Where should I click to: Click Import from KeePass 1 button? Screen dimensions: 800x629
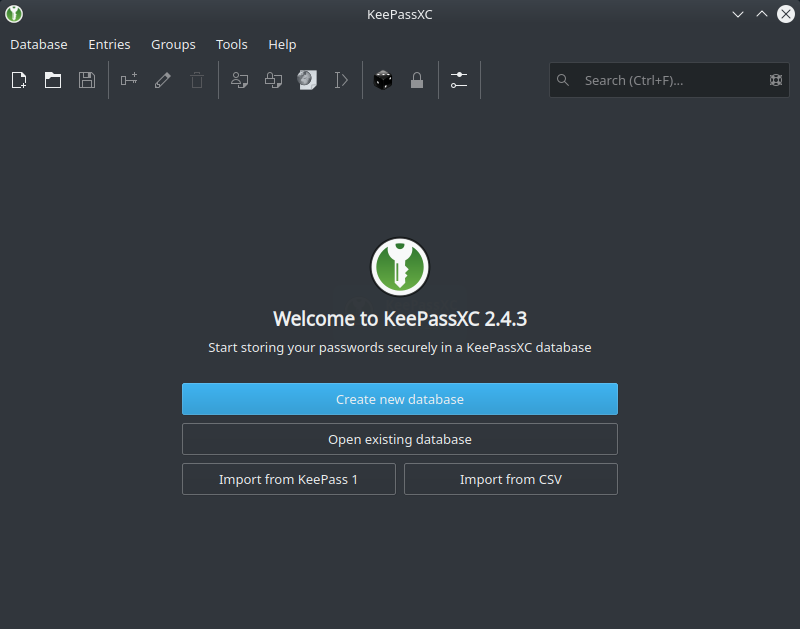(289, 479)
